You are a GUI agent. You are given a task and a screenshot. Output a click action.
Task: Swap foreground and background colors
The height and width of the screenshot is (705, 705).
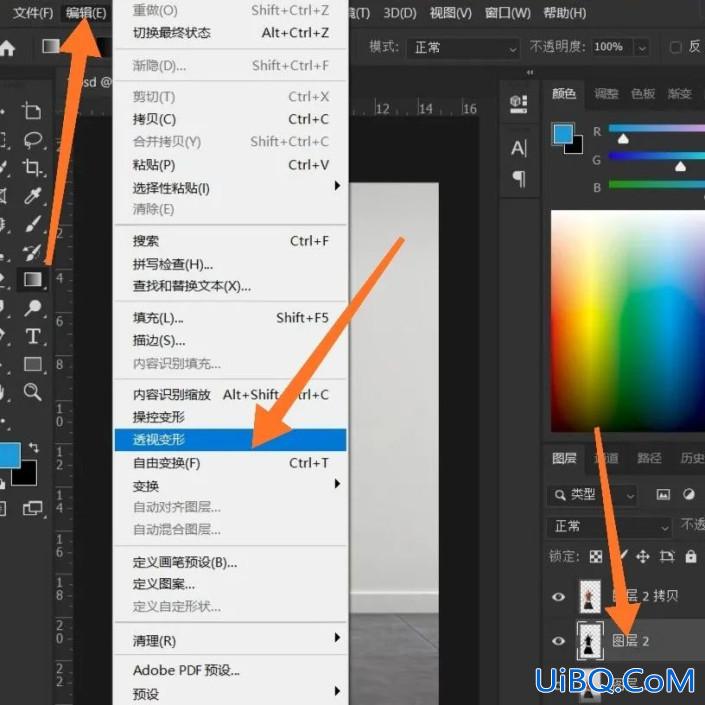point(34,447)
